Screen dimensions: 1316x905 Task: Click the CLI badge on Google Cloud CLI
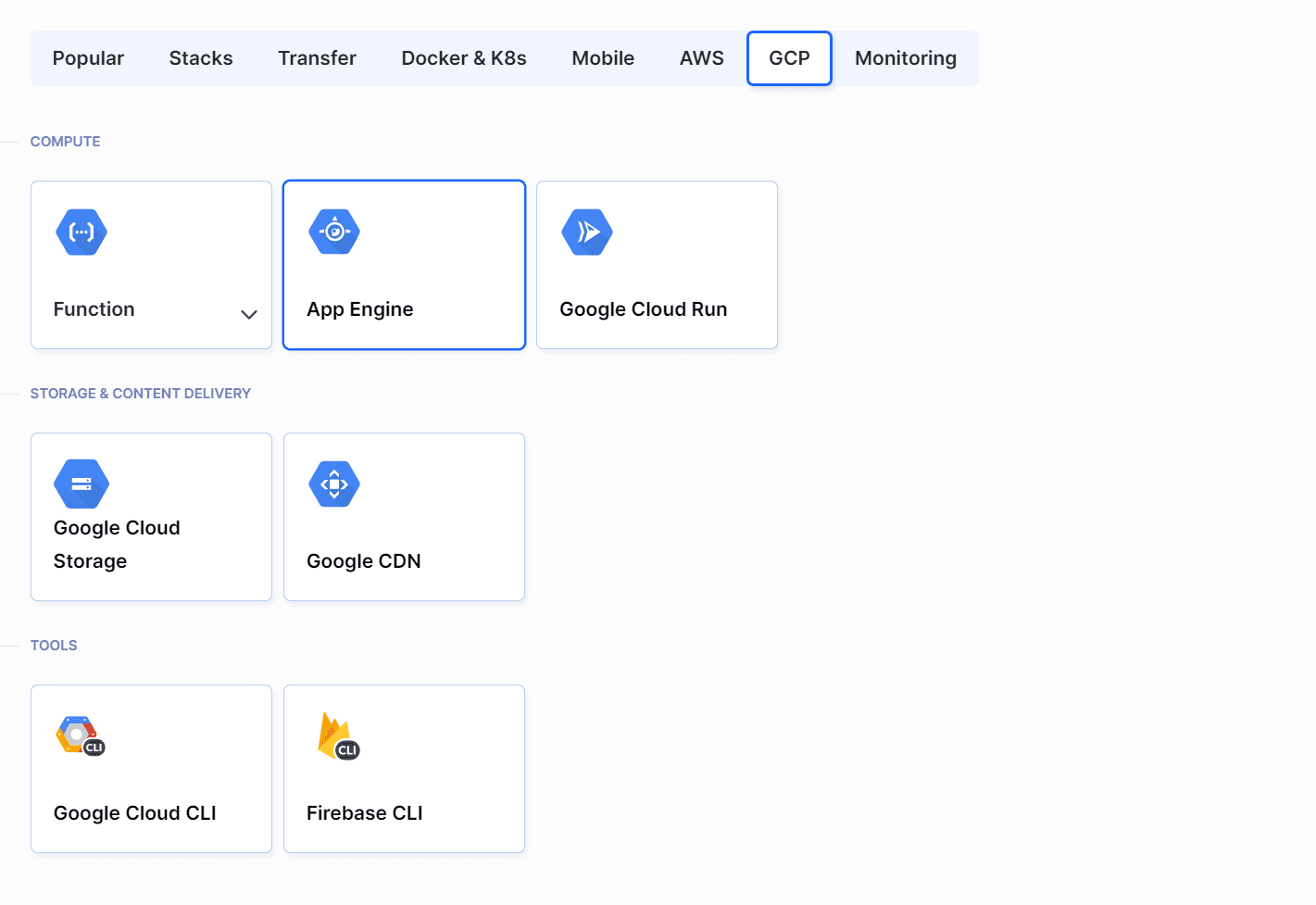coord(94,747)
